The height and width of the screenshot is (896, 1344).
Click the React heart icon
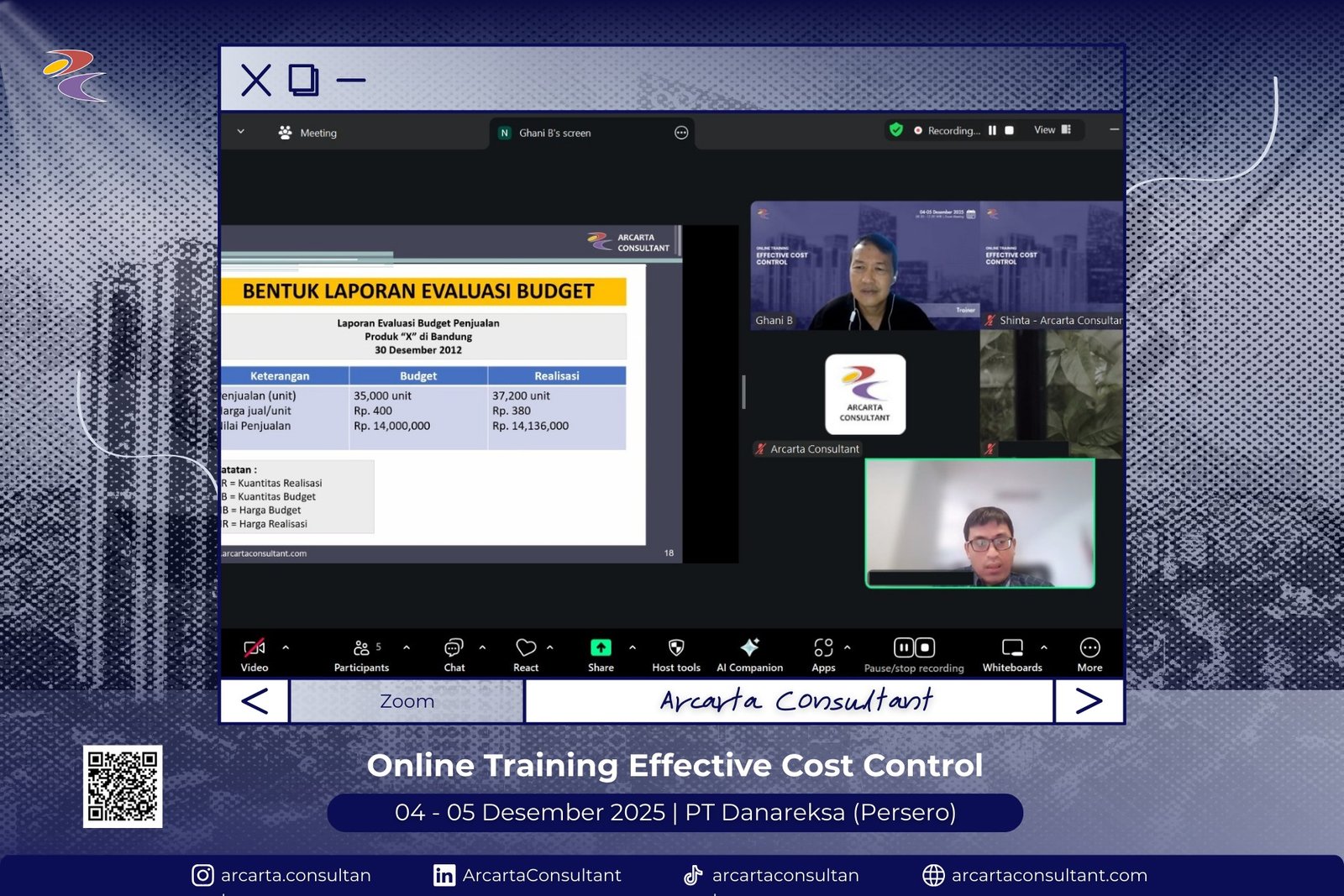click(526, 648)
